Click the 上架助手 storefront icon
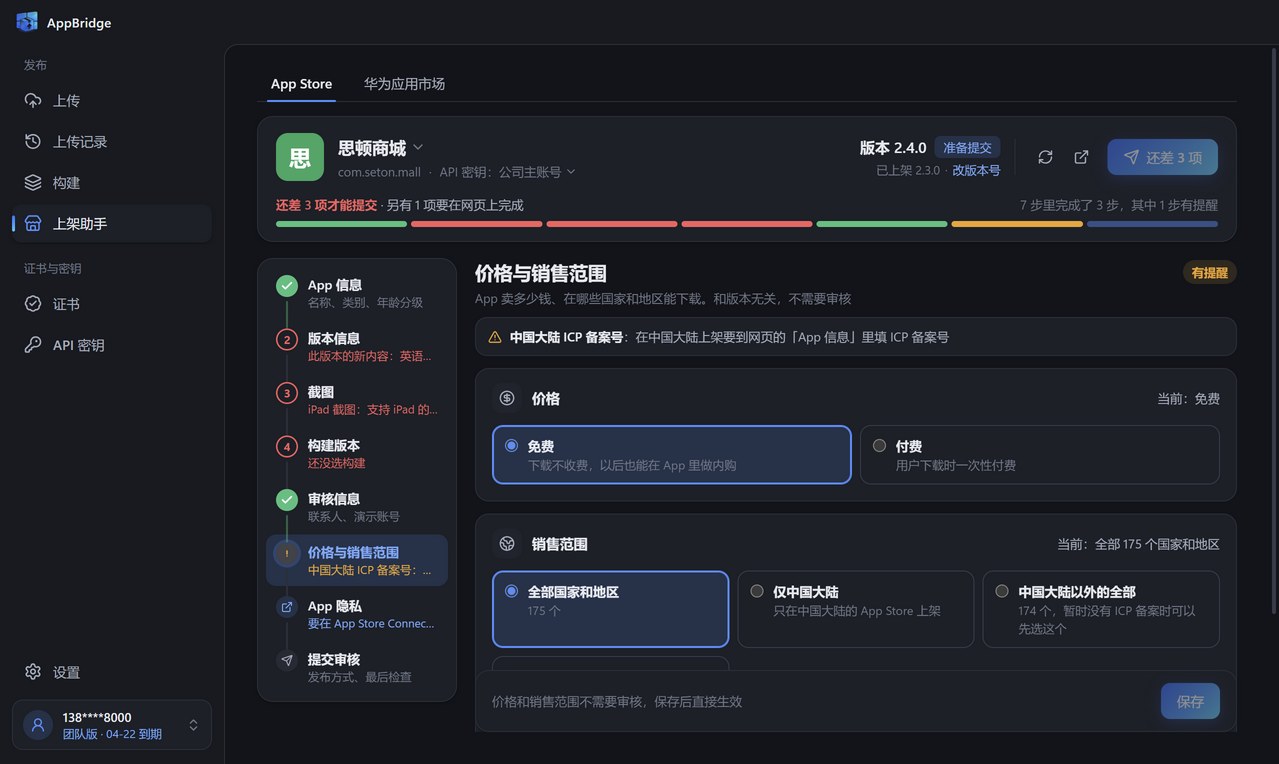This screenshot has width=1279, height=764. point(33,224)
